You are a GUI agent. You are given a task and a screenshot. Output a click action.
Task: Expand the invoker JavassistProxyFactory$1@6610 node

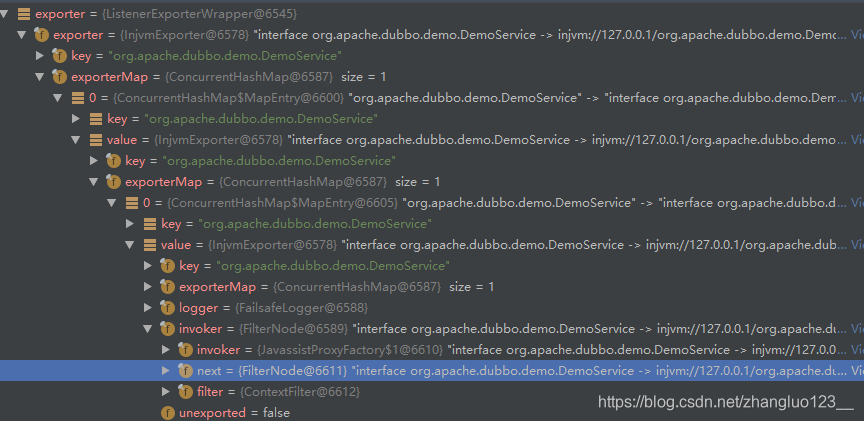pyautogui.click(x=166, y=349)
